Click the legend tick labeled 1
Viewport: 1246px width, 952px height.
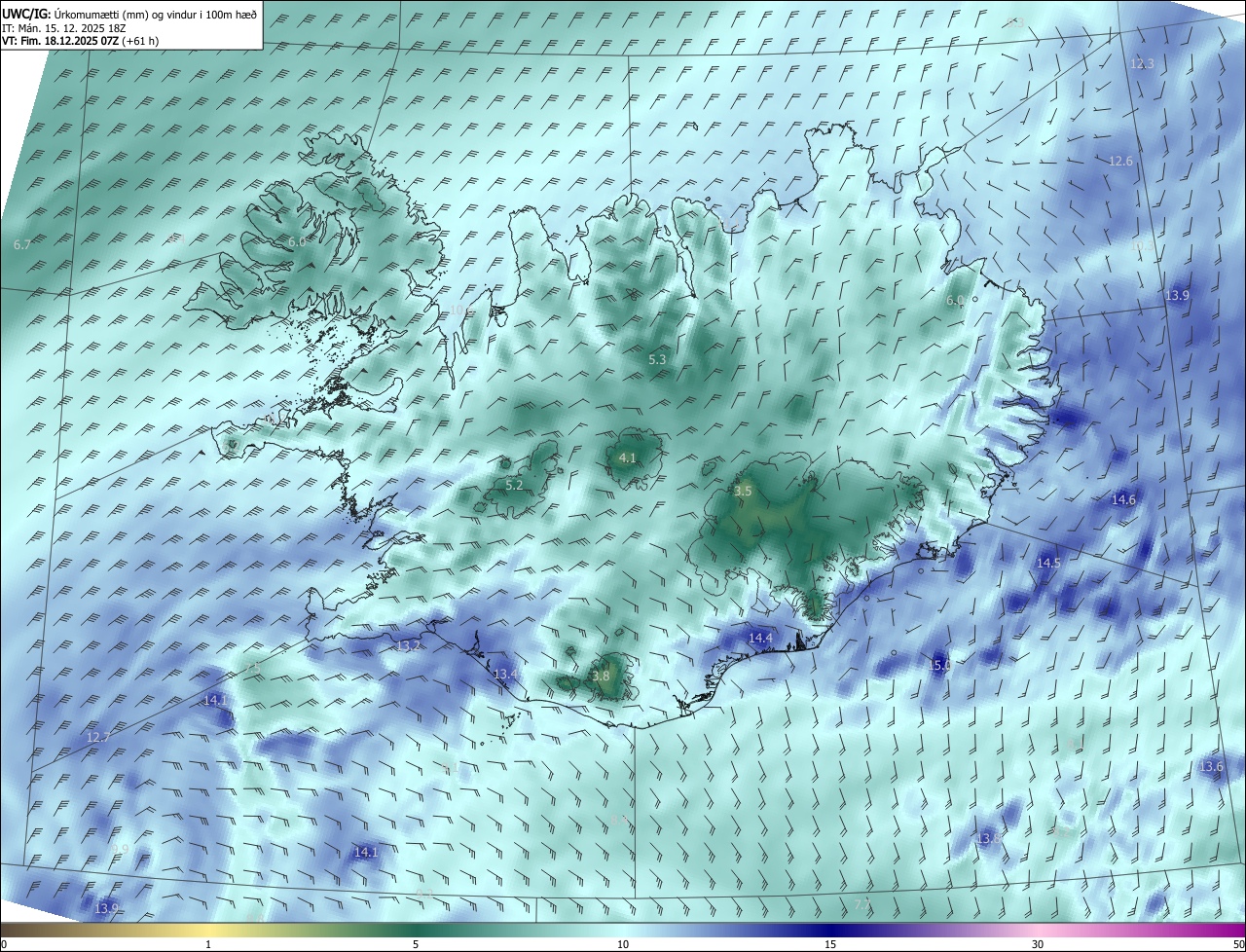tap(208, 944)
